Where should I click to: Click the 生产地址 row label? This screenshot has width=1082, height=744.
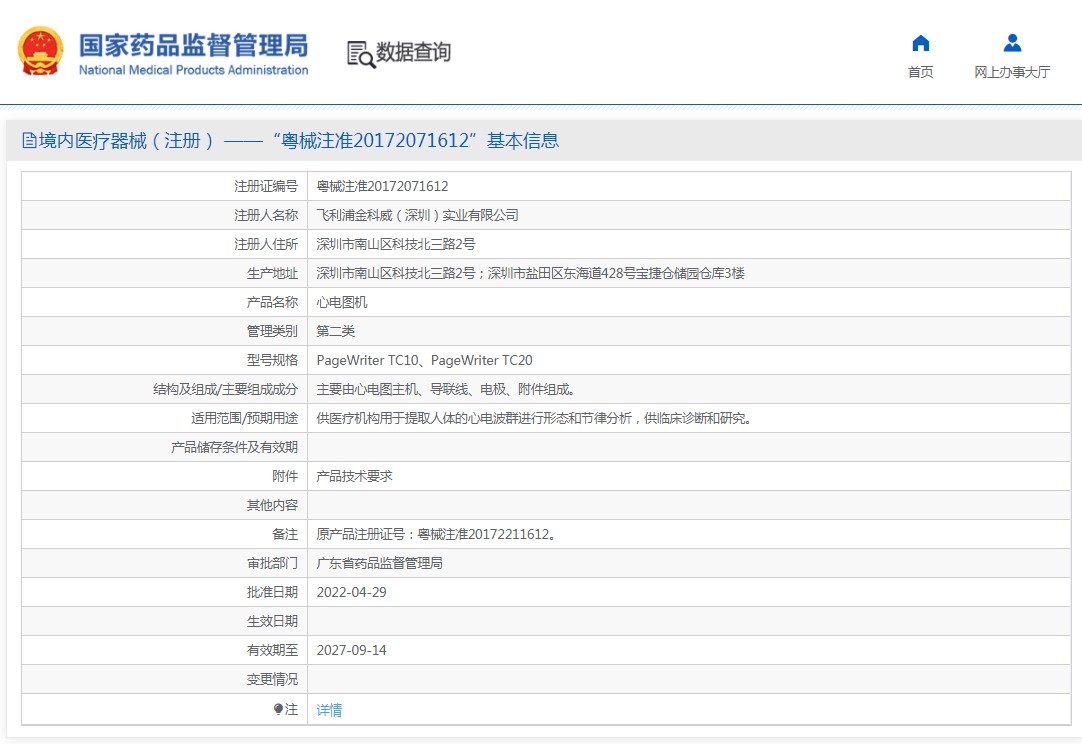click(273, 273)
